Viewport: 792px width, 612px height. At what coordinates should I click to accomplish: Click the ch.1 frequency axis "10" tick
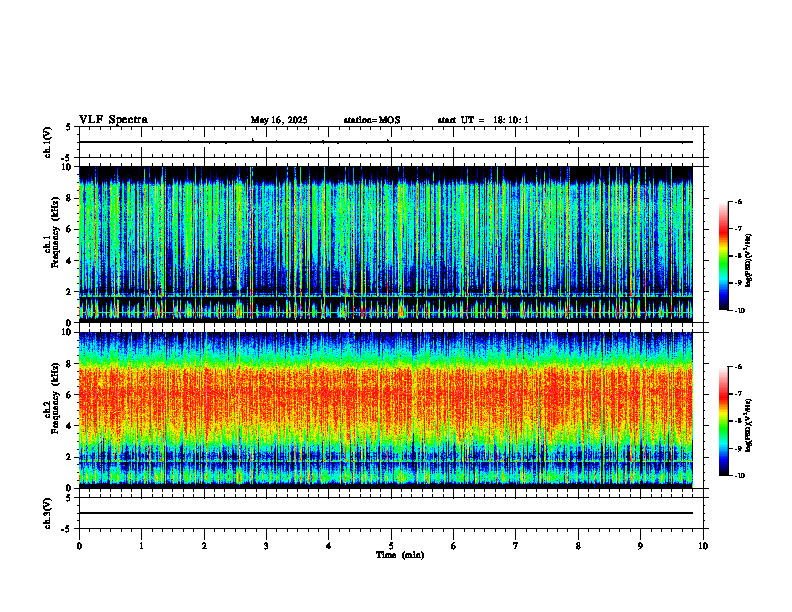coord(68,167)
